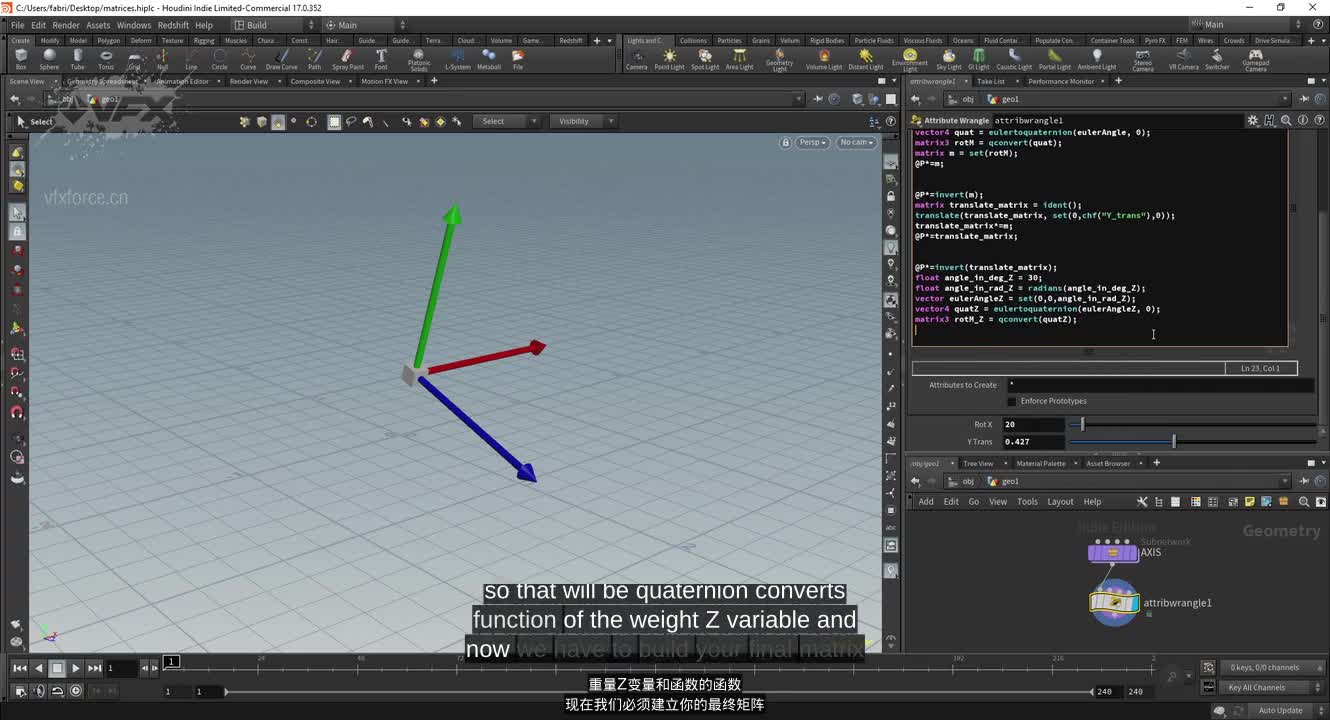Open the VEX editor icon in Attribute Wrangle header
Image resolution: width=1330 pixels, height=720 pixels.
coord(1270,120)
